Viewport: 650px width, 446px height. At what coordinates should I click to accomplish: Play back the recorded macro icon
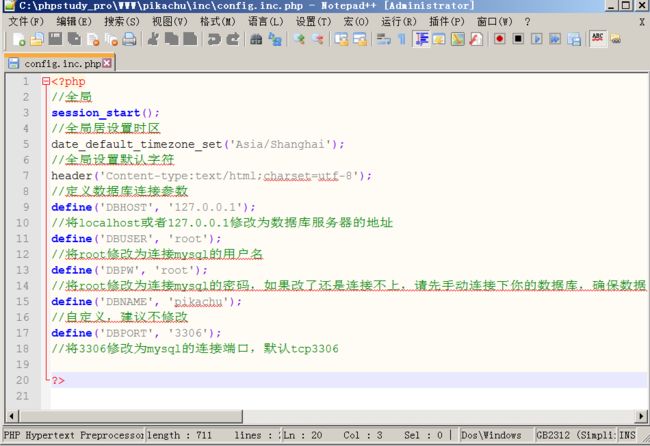pos(537,39)
